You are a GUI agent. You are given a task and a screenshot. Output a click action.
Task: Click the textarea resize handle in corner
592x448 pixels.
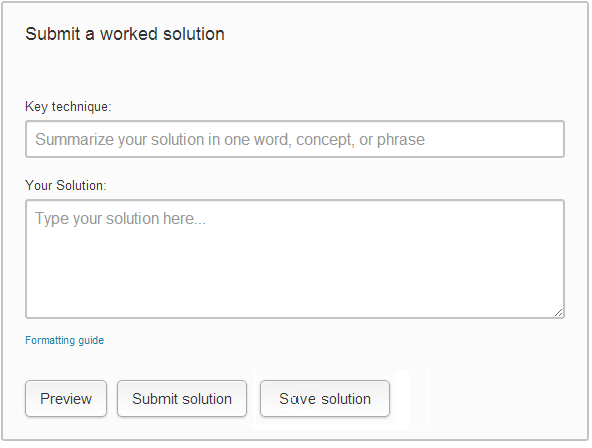558,312
